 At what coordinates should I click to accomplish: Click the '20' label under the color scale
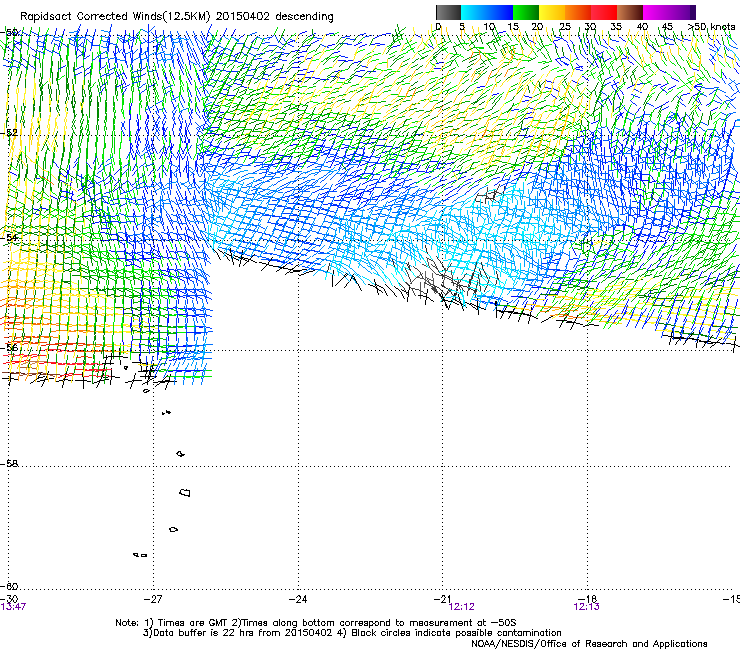[537, 27]
